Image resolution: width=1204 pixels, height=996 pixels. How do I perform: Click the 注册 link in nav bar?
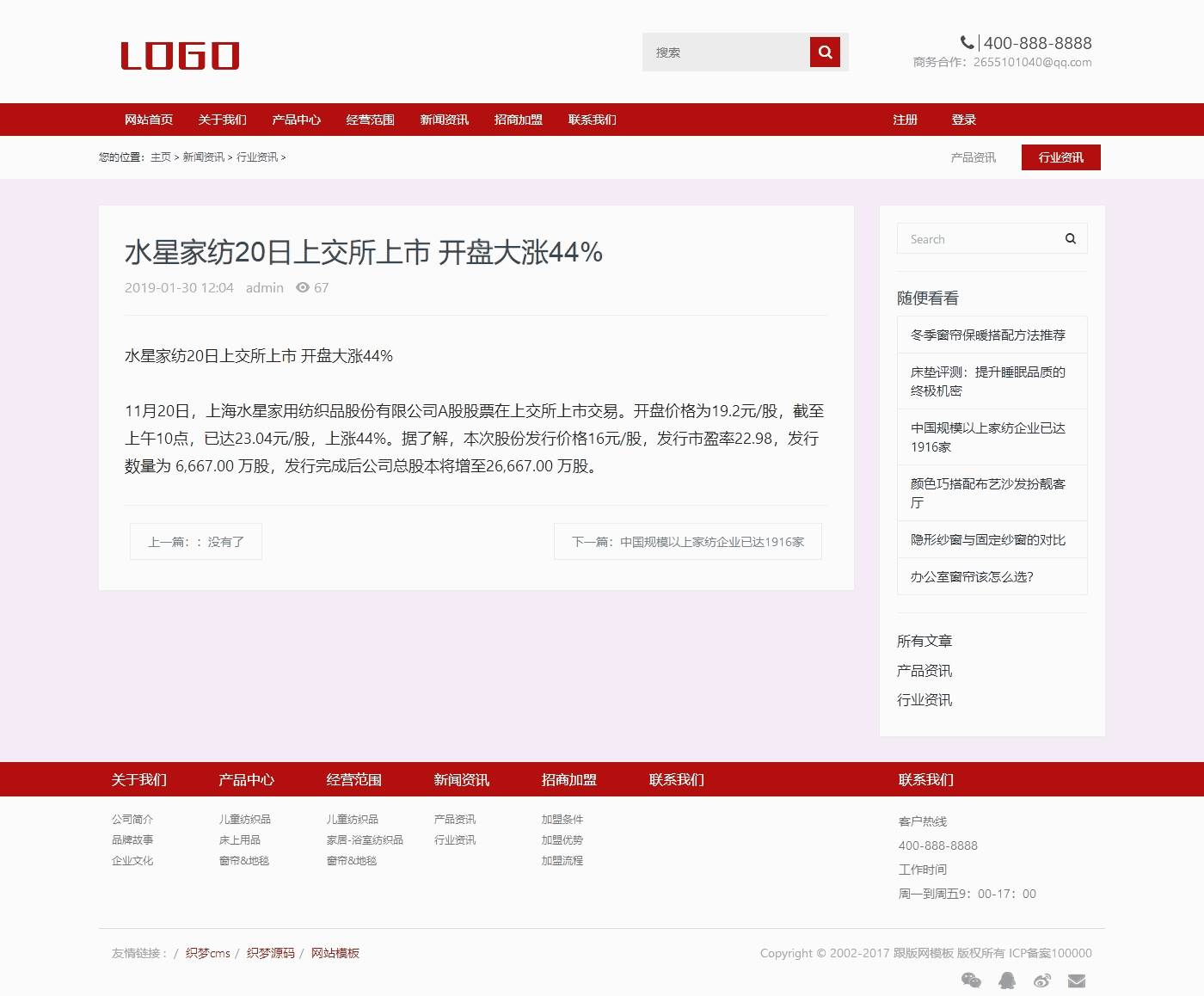906,120
